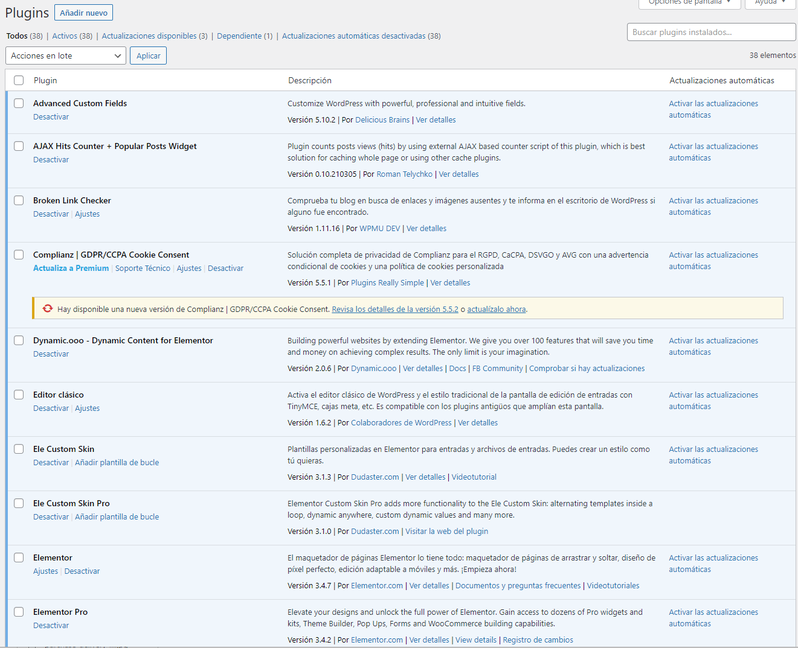Check the Advanced Custom Fields plugin checkbox

click(19, 103)
